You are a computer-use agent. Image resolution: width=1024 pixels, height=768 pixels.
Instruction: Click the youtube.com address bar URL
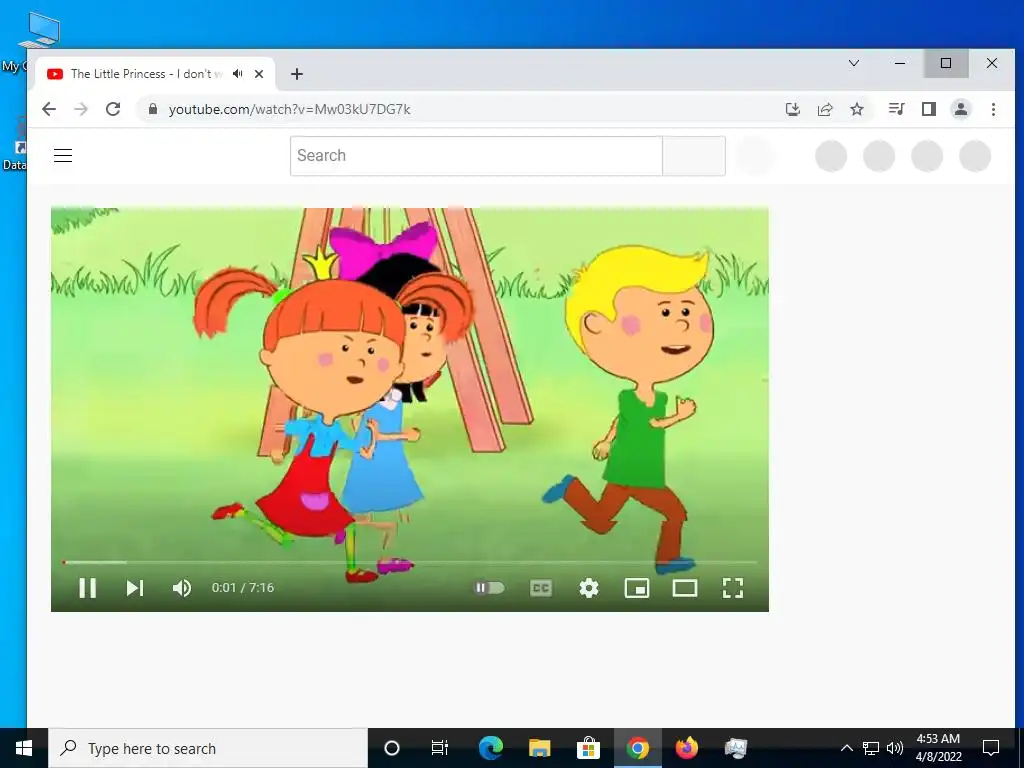(289, 109)
